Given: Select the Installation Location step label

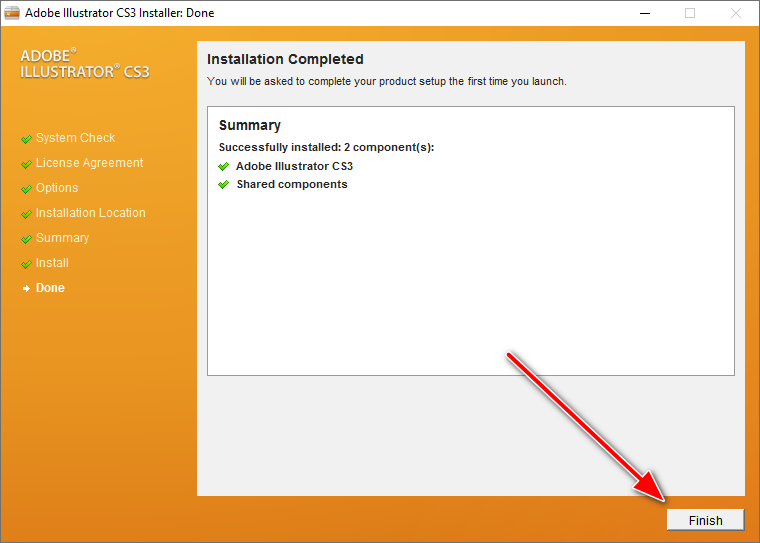Looking at the screenshot, I should coord(90,213).
